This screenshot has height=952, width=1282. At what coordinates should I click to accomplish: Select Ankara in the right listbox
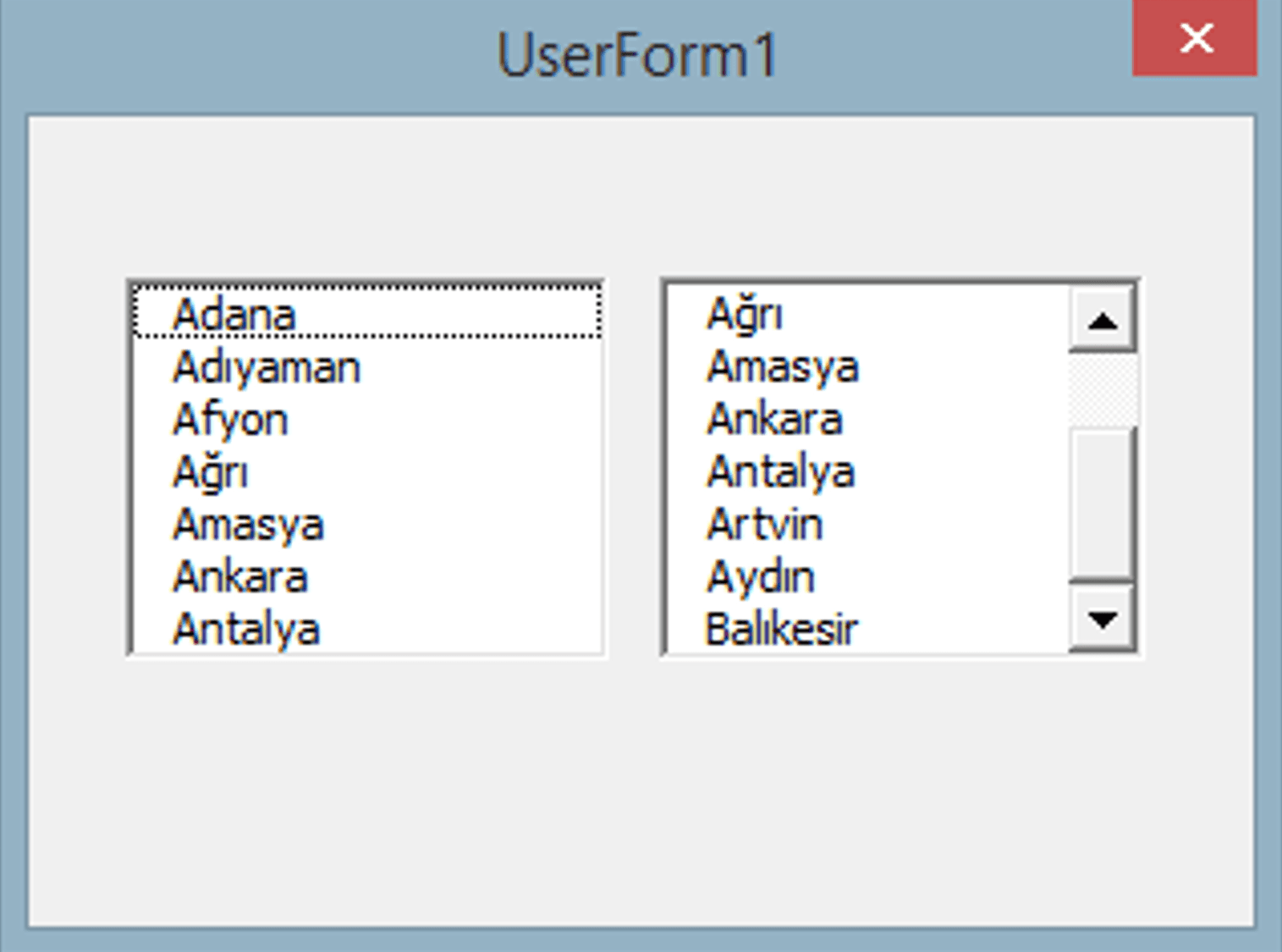[868, 419]
